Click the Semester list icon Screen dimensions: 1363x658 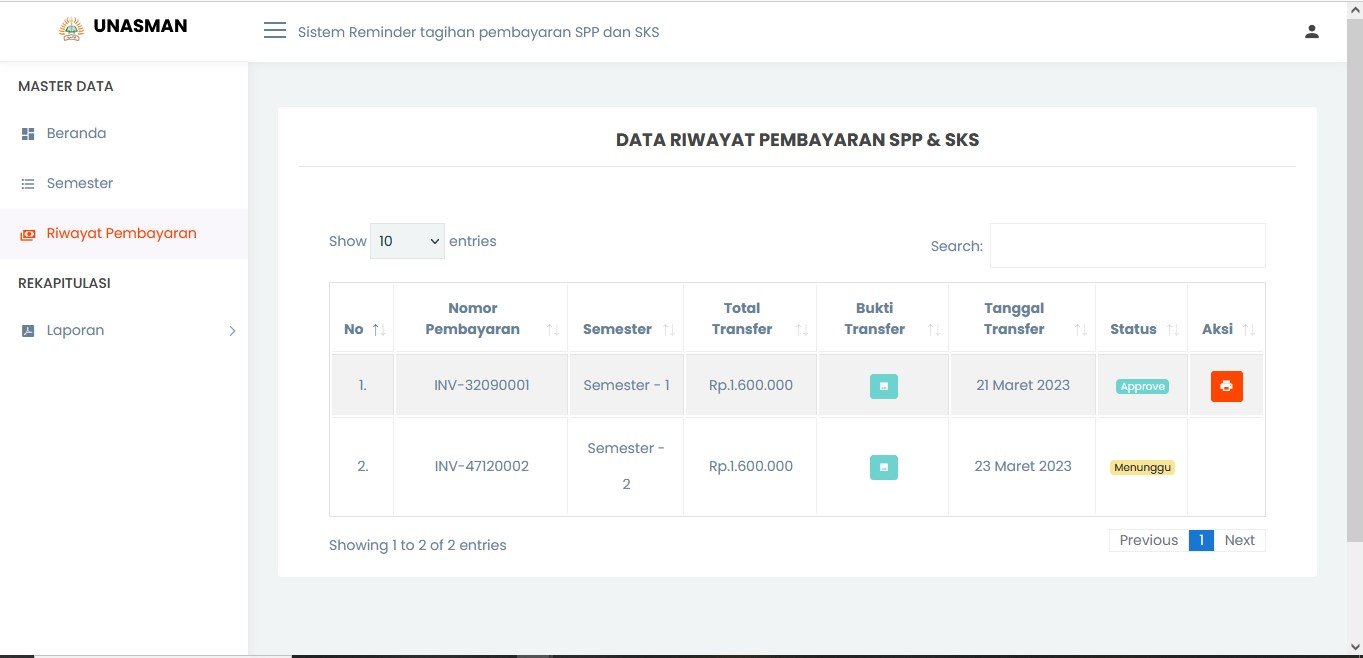click(x=28, y=184)
